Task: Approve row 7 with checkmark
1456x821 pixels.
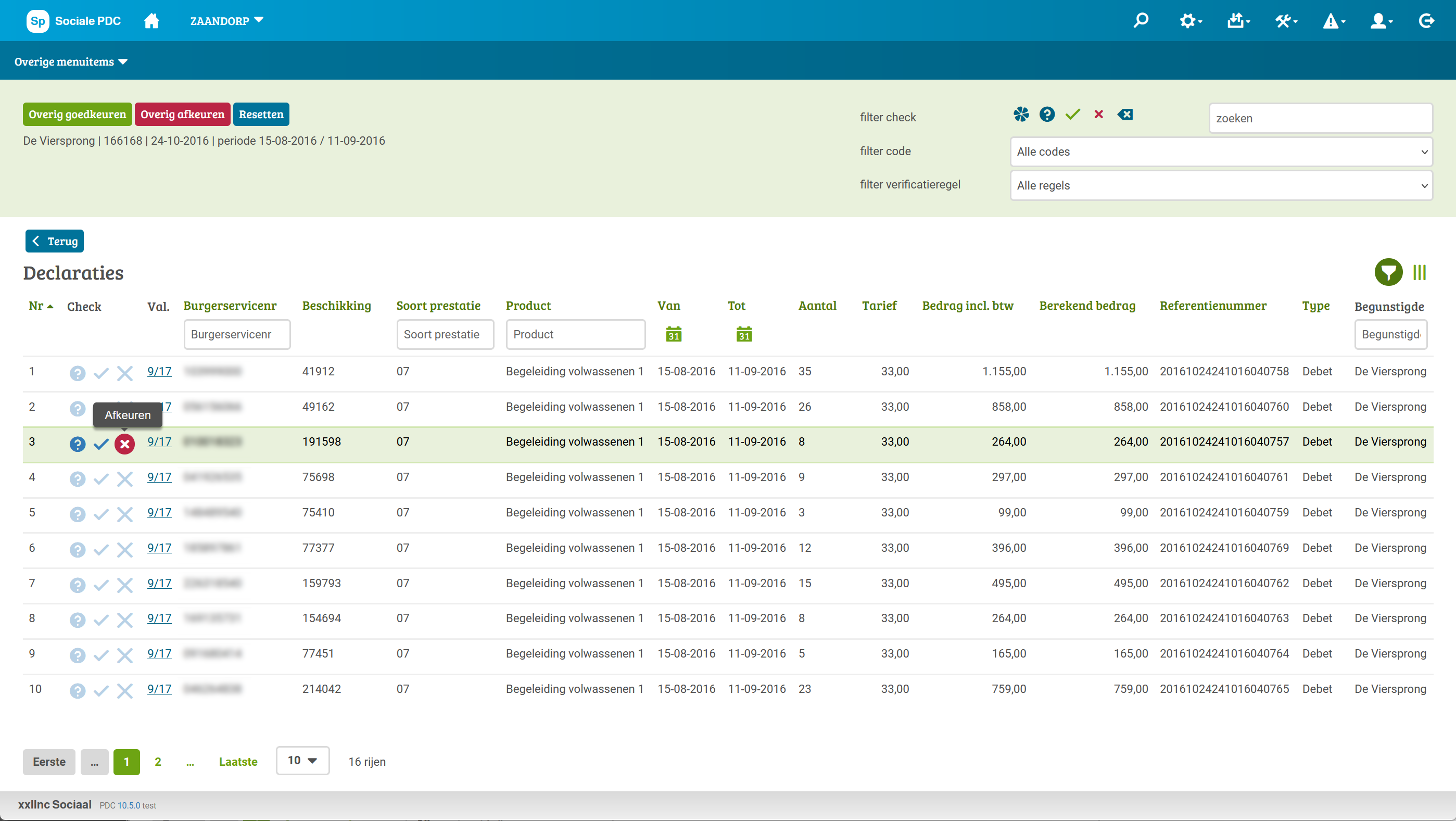Action: point(101,585)
